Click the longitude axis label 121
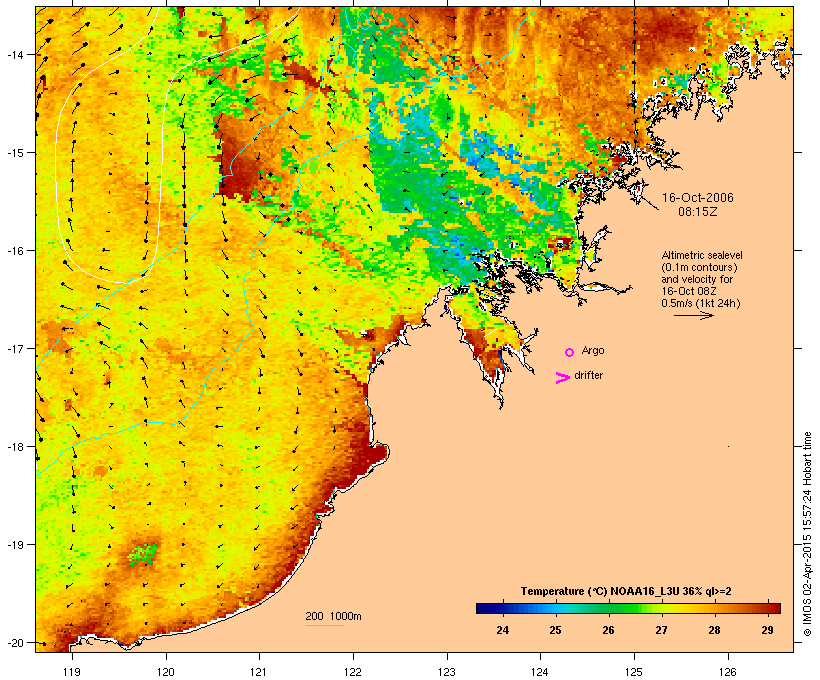Viewport: 820px width, 680px height. 259,672
